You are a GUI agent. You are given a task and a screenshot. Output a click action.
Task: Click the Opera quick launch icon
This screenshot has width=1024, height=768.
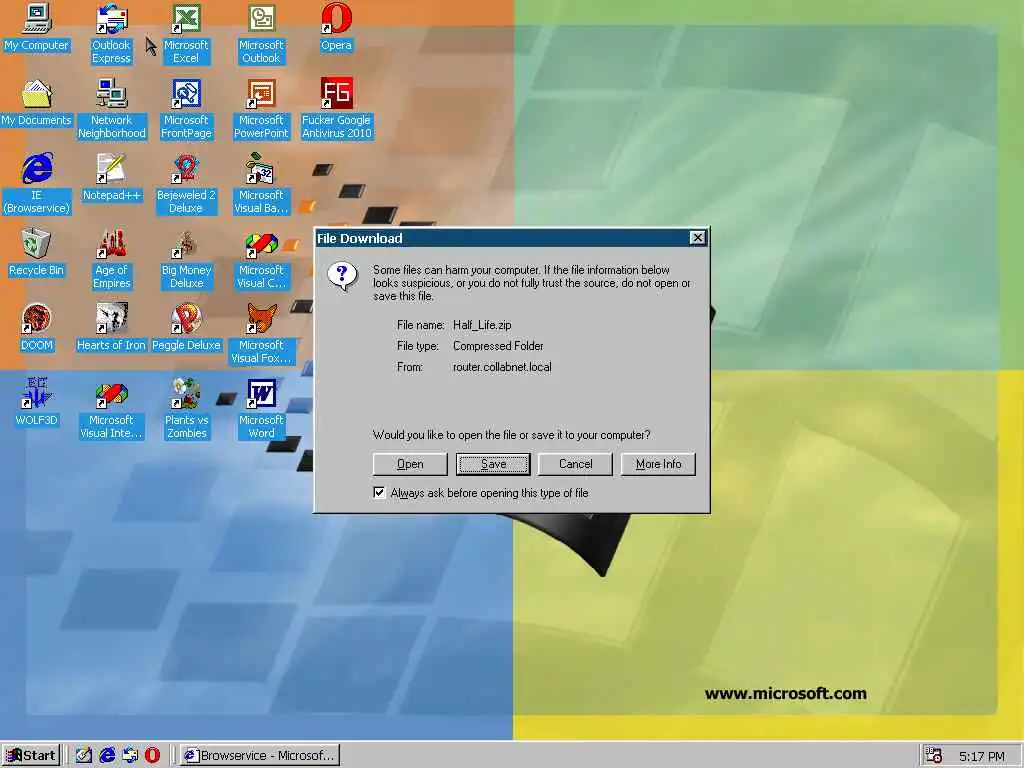[152, 756]
